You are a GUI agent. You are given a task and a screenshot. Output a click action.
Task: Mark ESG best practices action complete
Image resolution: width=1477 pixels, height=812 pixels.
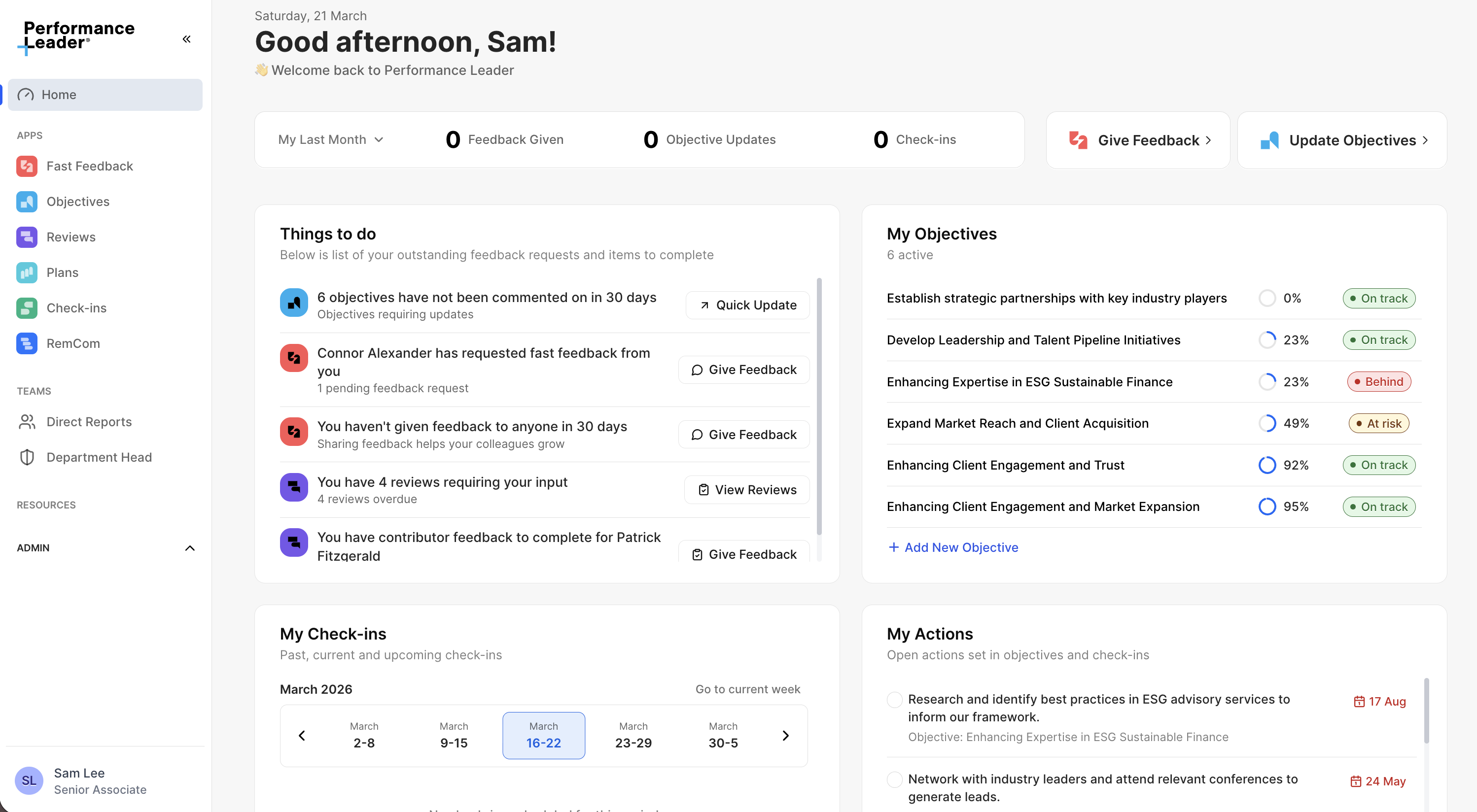coord(894,700)
